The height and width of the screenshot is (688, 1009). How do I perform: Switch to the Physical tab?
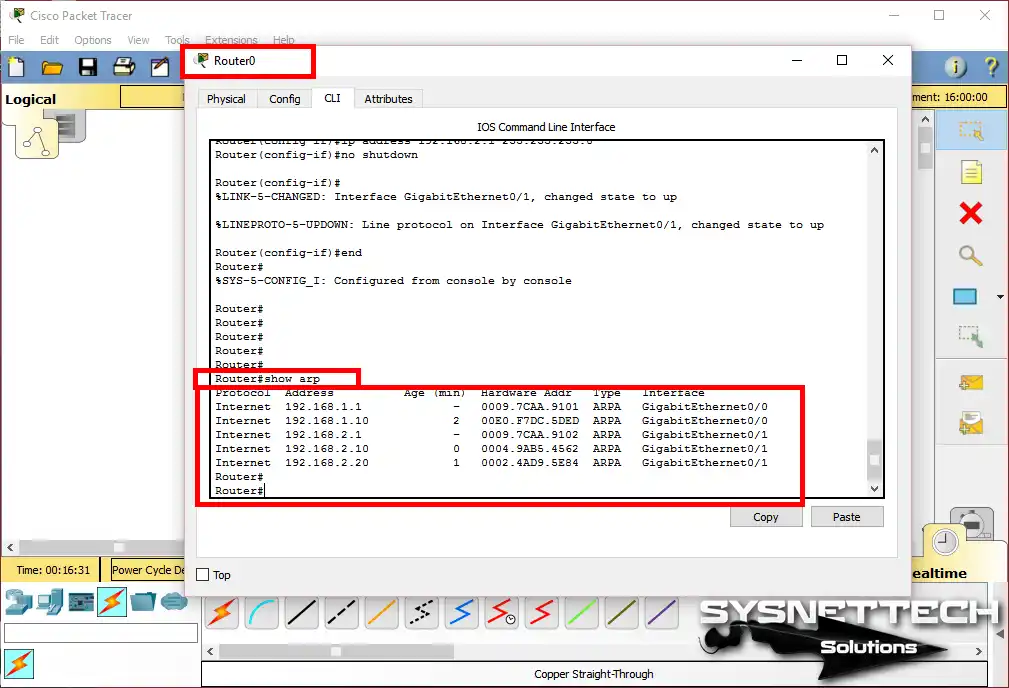(x=226, y=98)
